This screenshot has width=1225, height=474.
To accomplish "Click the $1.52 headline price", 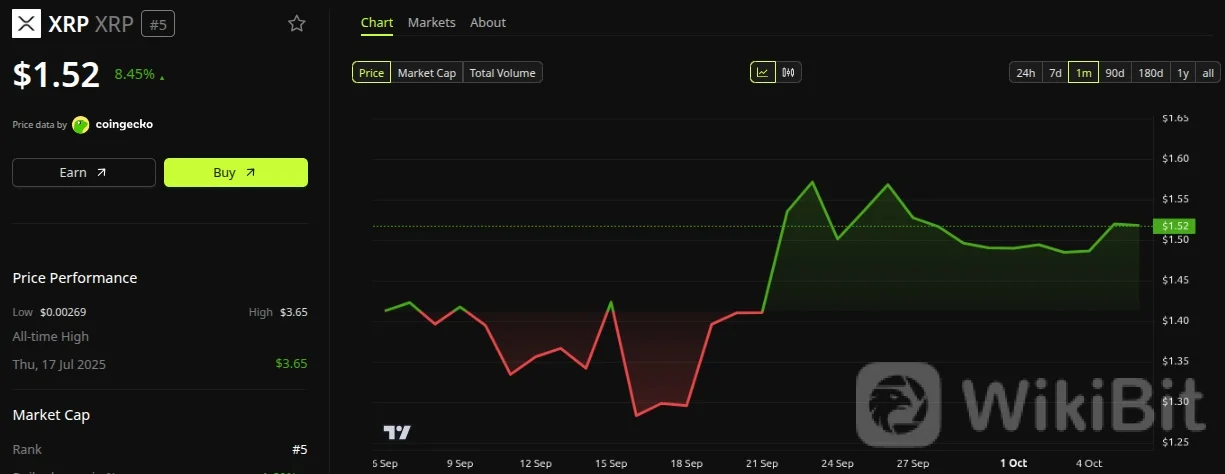I will click(56, 75).
